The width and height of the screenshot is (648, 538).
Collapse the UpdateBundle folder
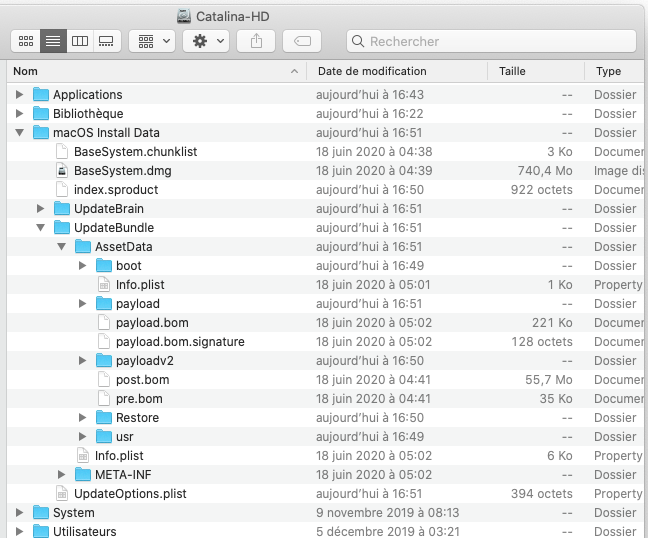click(x=40, y=228)
